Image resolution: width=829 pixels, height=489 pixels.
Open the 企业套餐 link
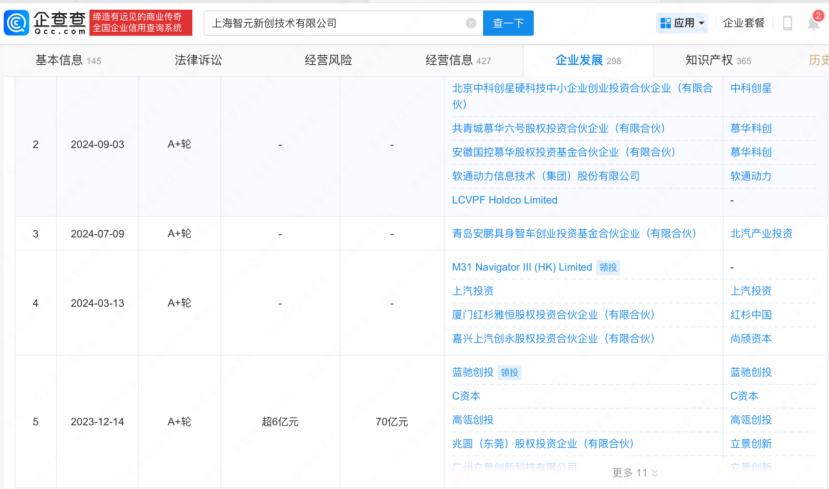point(743,23)
